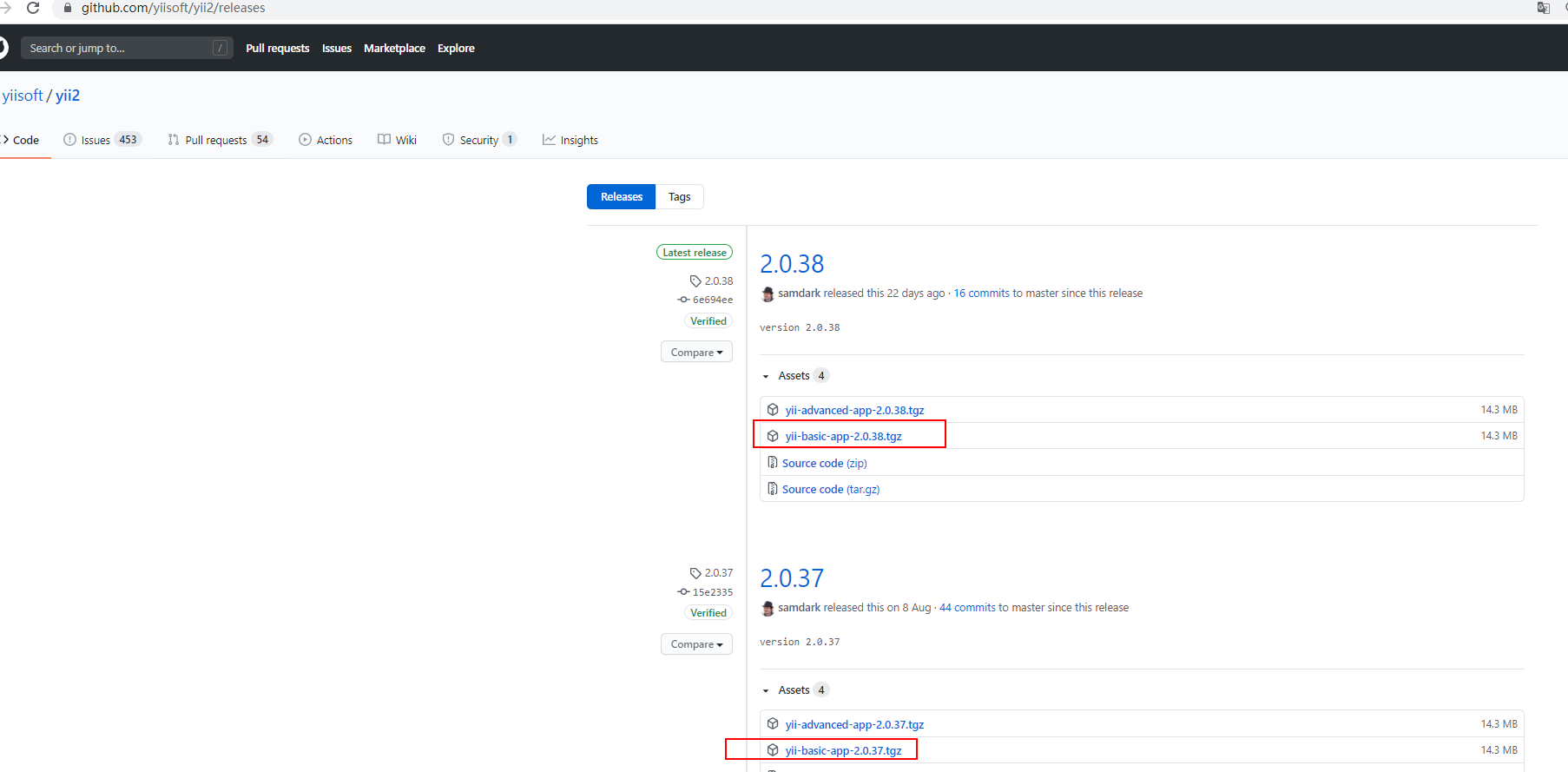Download 2.0.38 Source code (tar.gz)

[831, 489]
